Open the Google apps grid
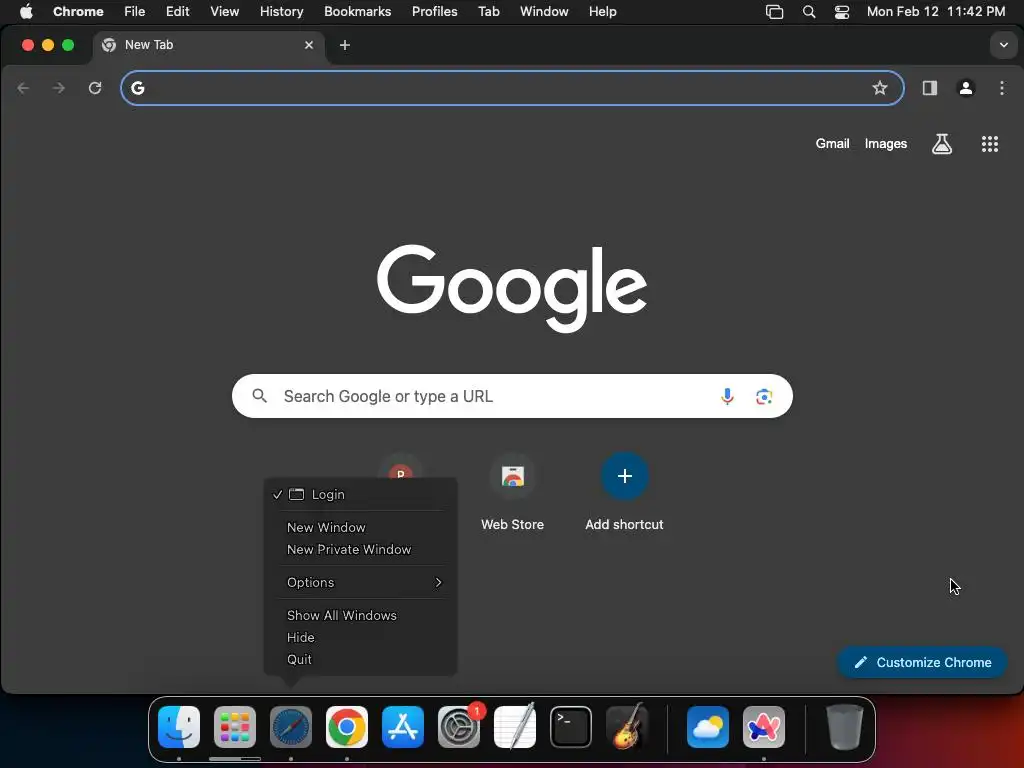Image resolution: width=1024 pixels, height=768 pixels. coord(990,144)
